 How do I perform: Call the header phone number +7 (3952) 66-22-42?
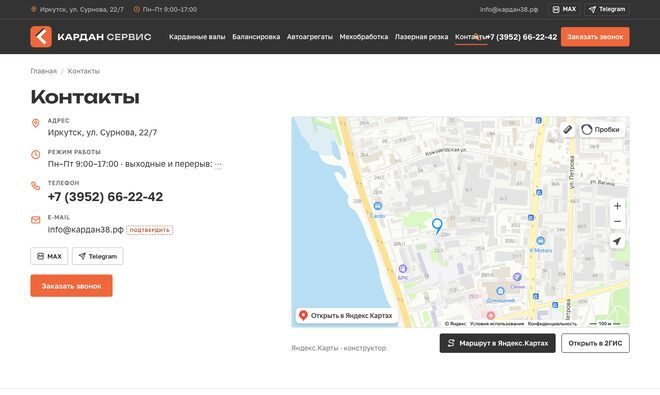pos(522,37)
